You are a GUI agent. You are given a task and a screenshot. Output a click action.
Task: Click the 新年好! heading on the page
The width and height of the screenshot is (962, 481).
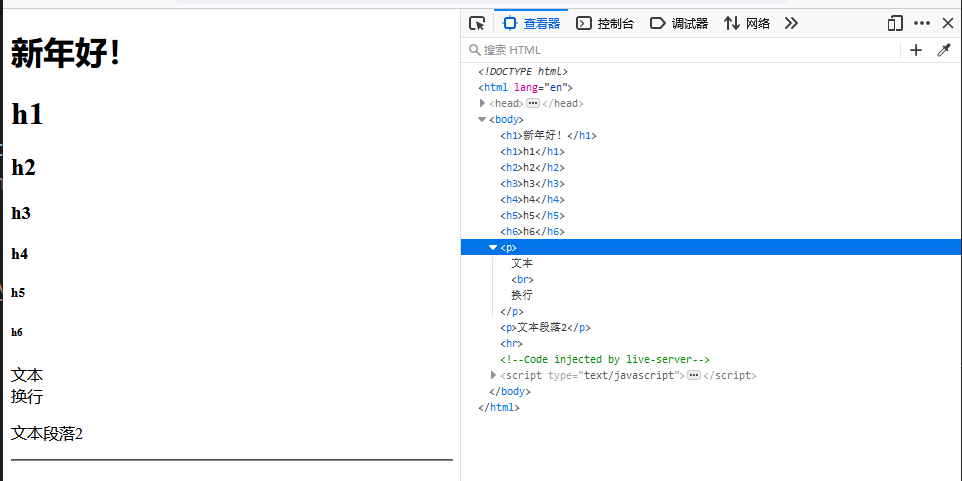pyautogui.click(x=66, y=55)
